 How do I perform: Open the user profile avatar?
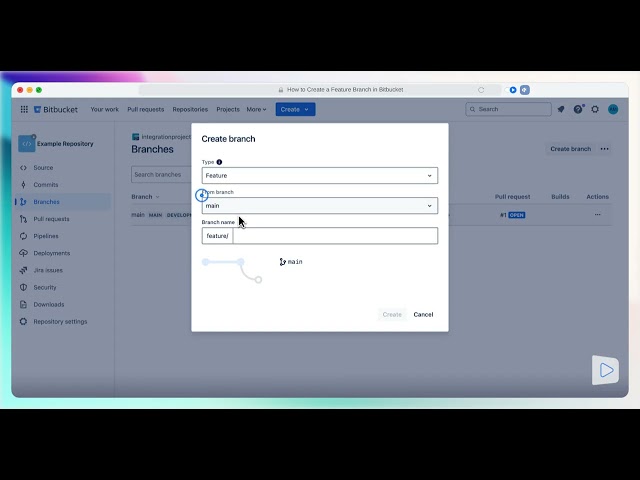coord(613,109)
